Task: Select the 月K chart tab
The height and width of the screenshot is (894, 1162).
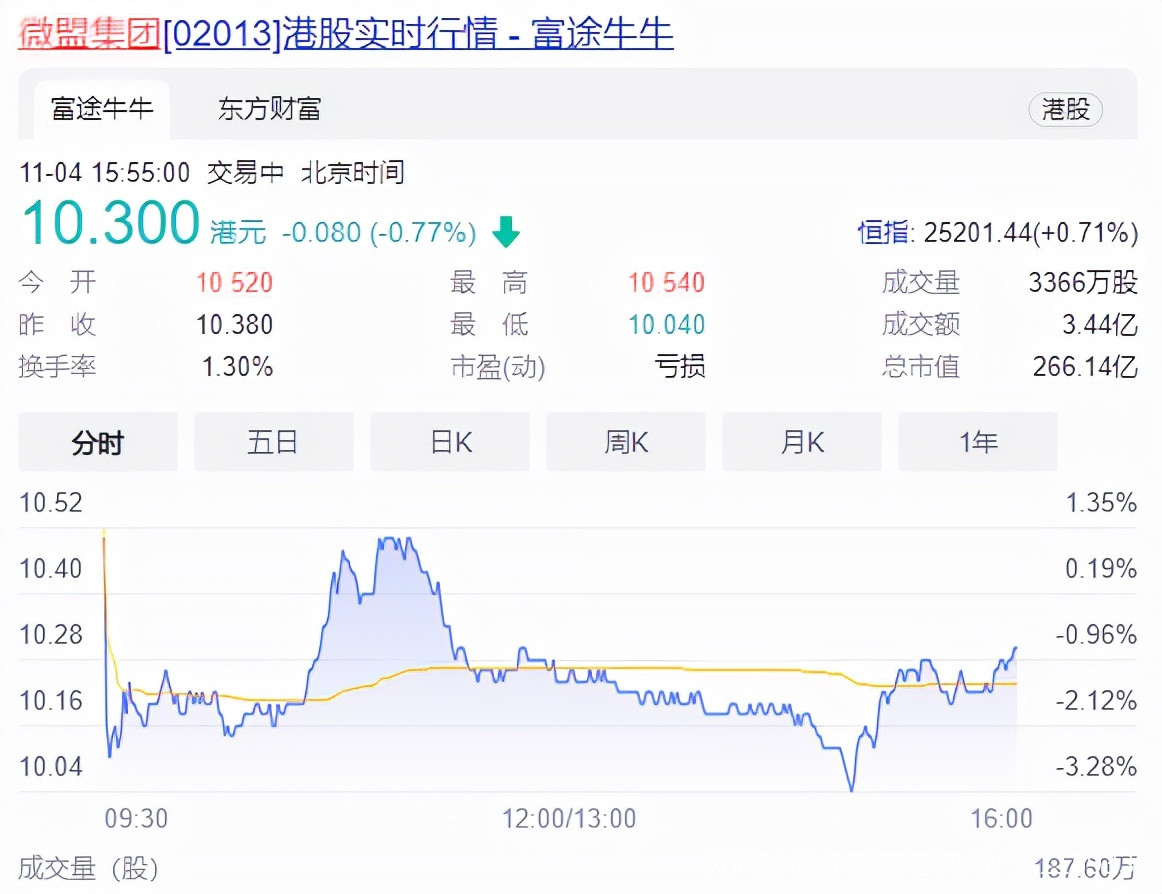Action: [x=802, y=443]
